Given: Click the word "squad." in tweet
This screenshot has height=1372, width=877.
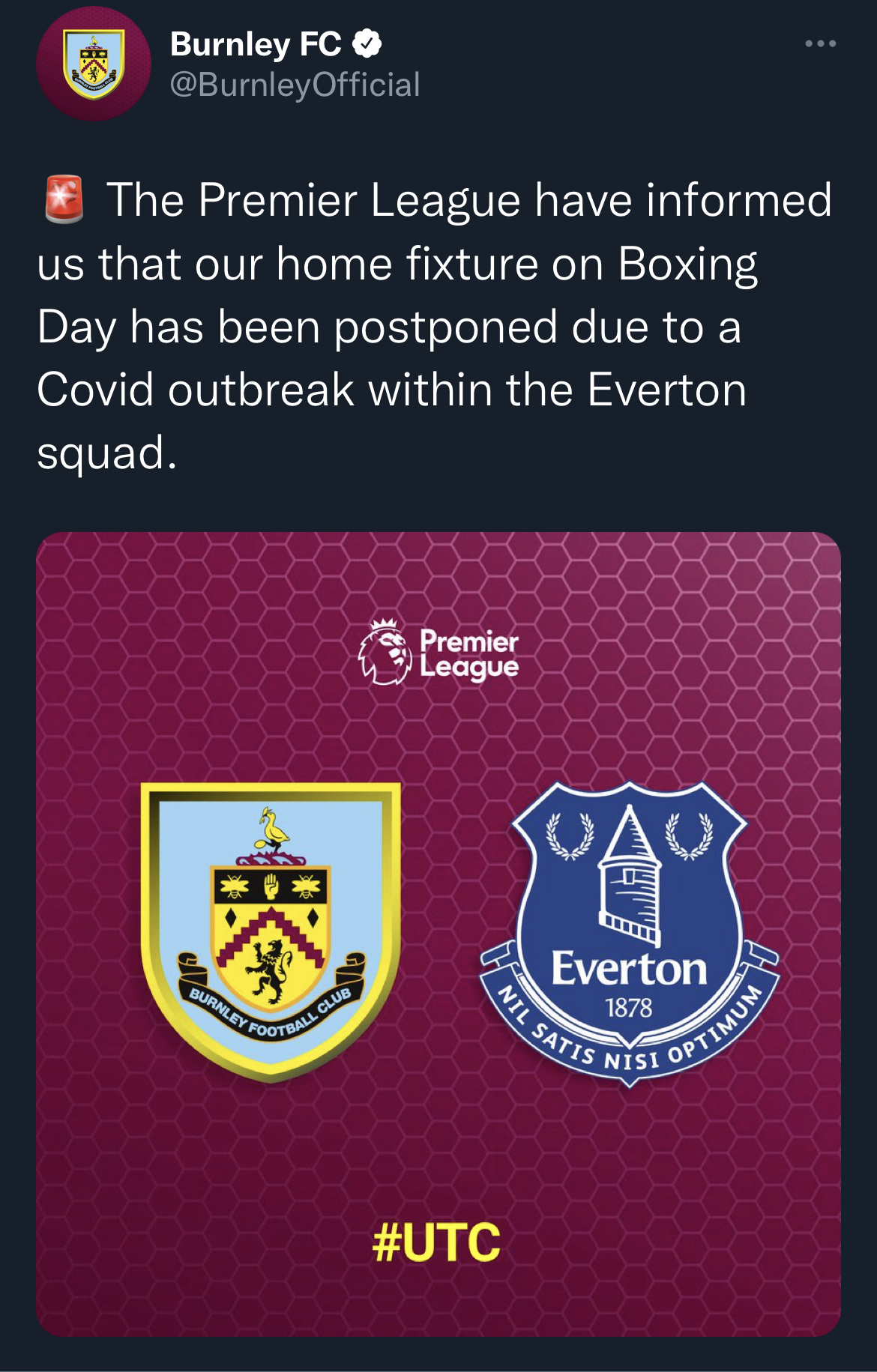Looking at the screenshot, I should coord(107,453).
